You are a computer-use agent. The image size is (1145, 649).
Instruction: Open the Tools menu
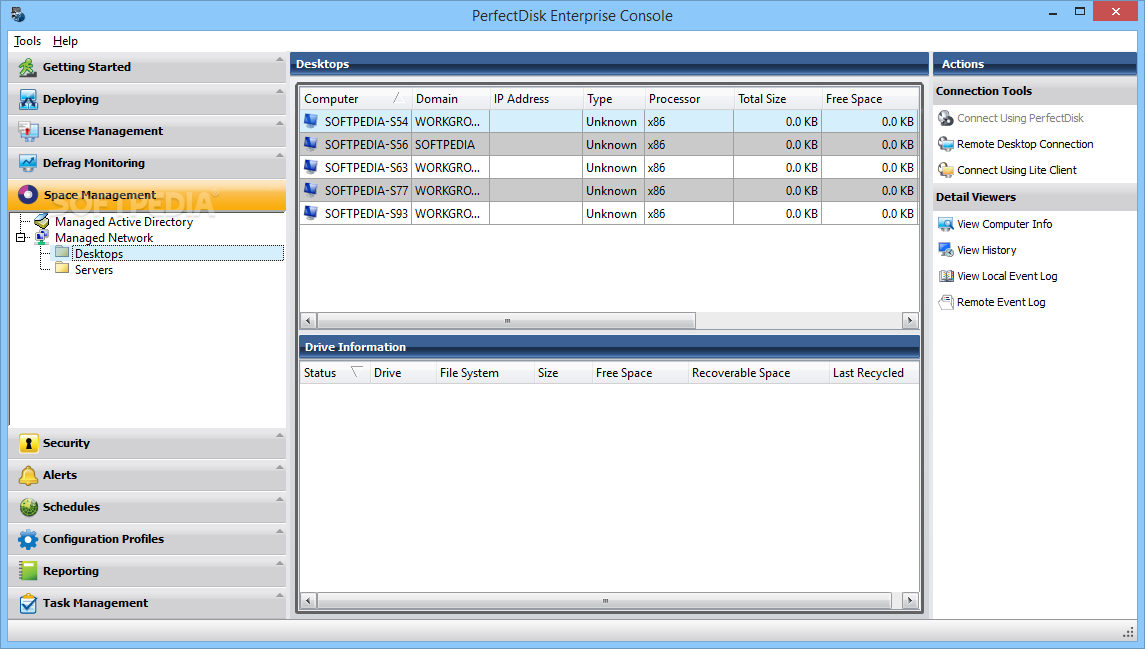[x=28, y=41]
